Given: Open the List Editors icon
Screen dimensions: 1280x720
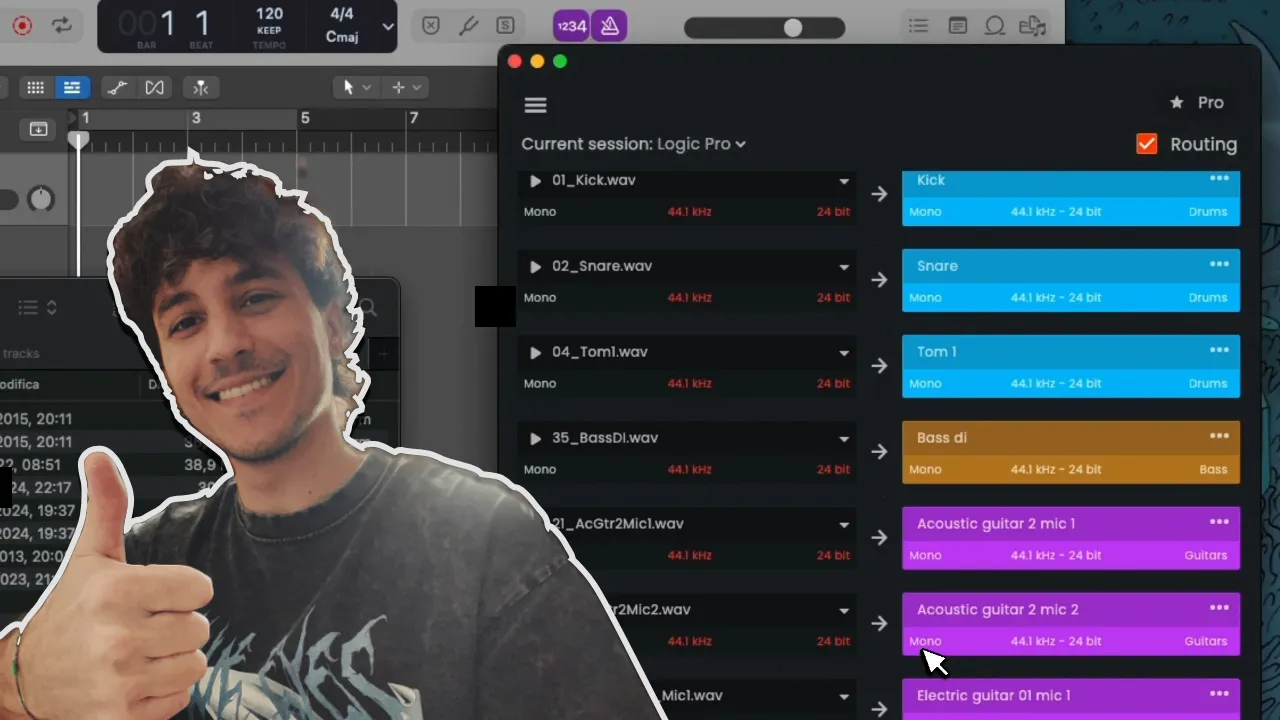Looking at the screenshot, I should 918,26.
